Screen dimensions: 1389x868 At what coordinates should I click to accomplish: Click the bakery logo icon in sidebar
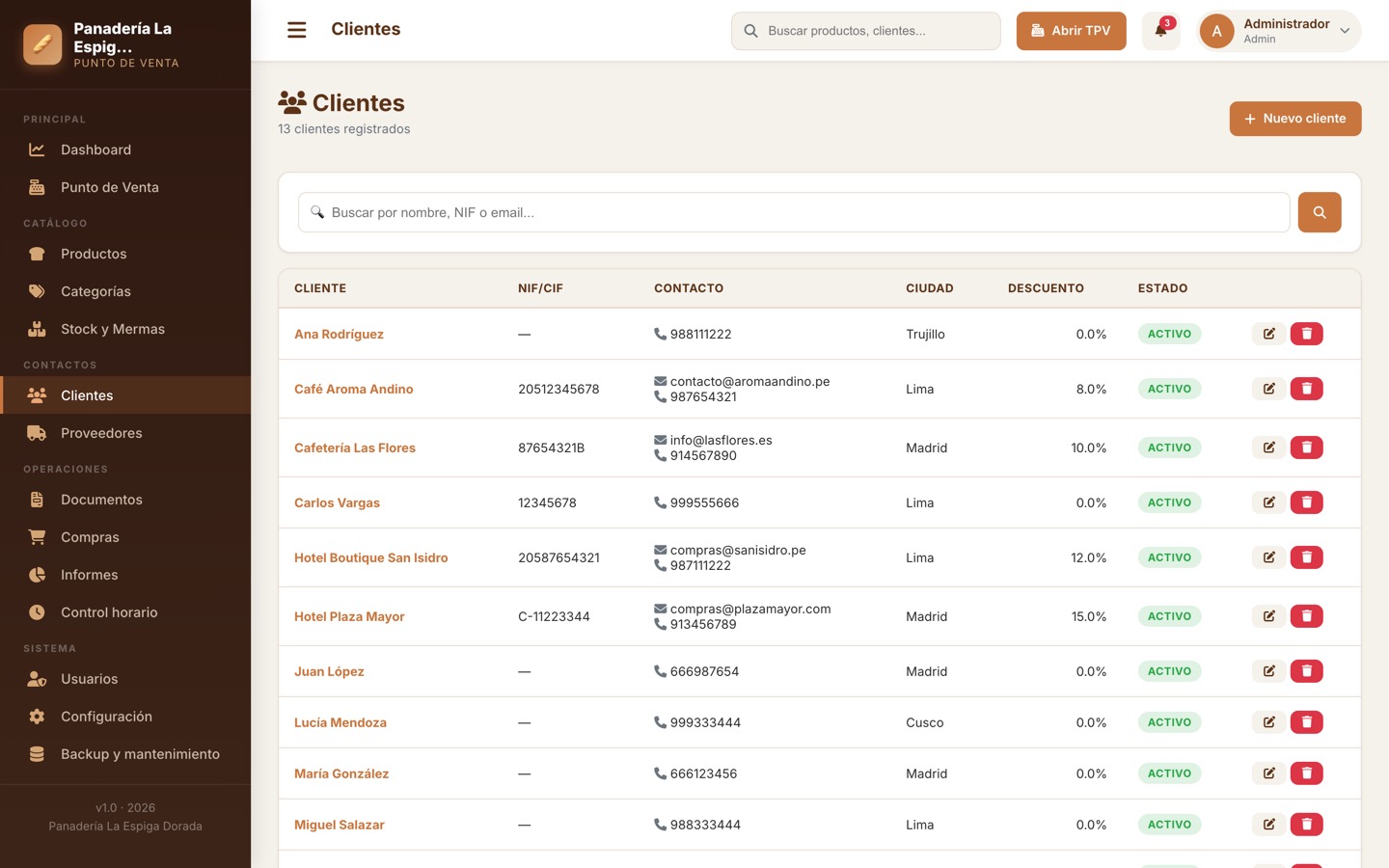(42, 44)
